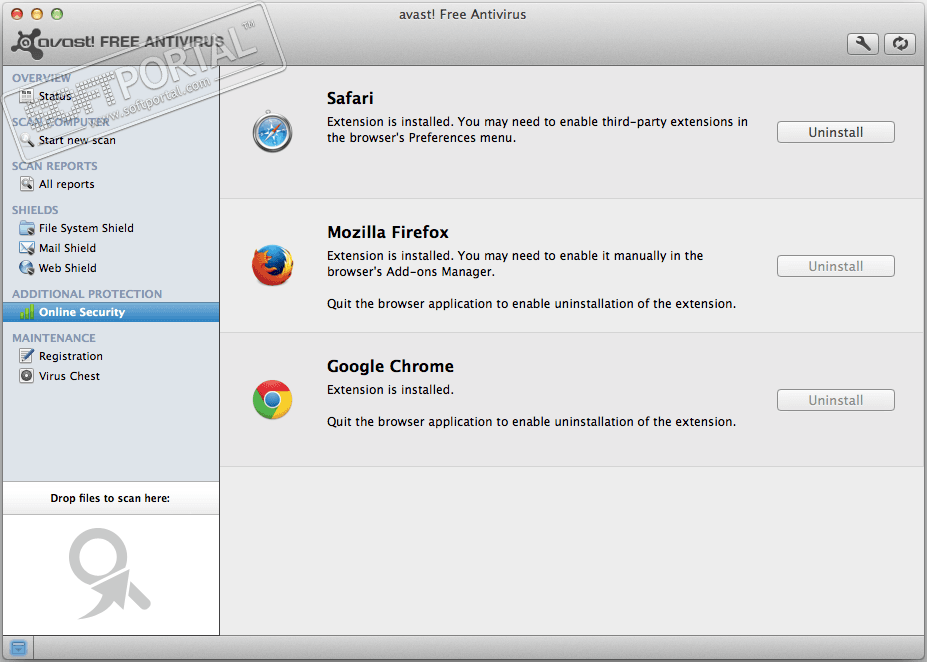Open the wrench settings icon
This screenshot has width=927, height=662.
click(x=863, y=43)
